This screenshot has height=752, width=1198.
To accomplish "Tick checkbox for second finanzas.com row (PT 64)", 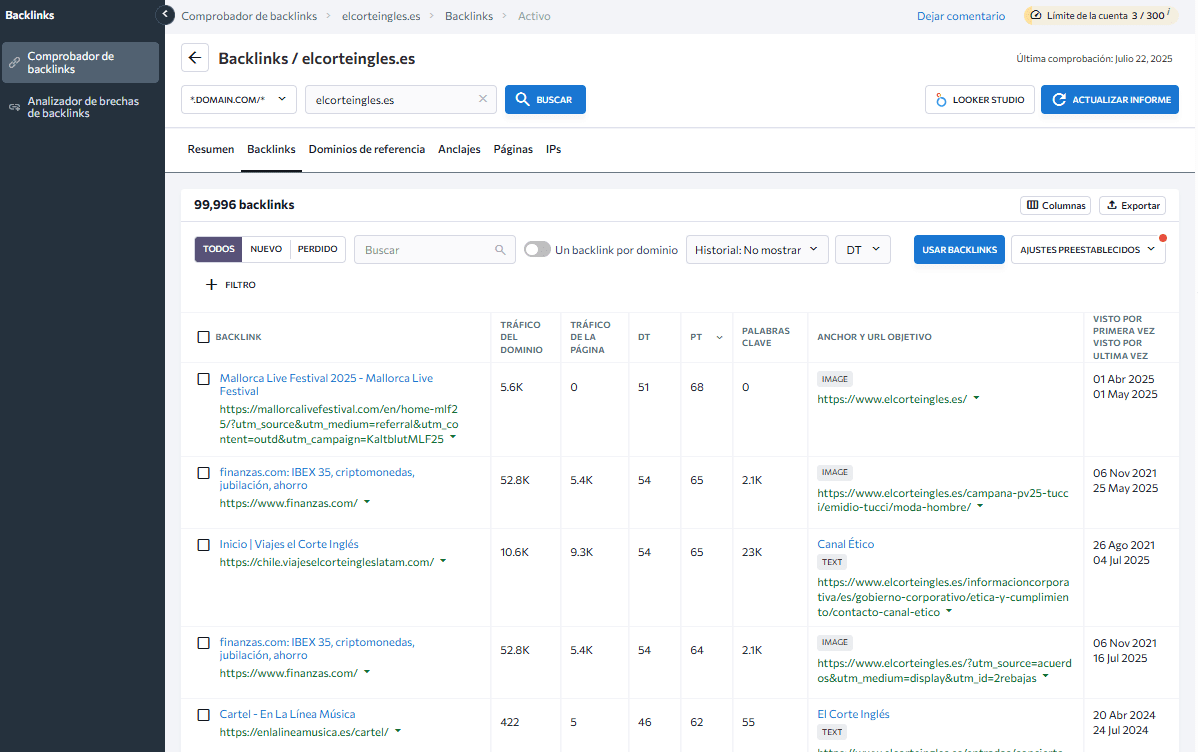I will [x=203, y=643].
